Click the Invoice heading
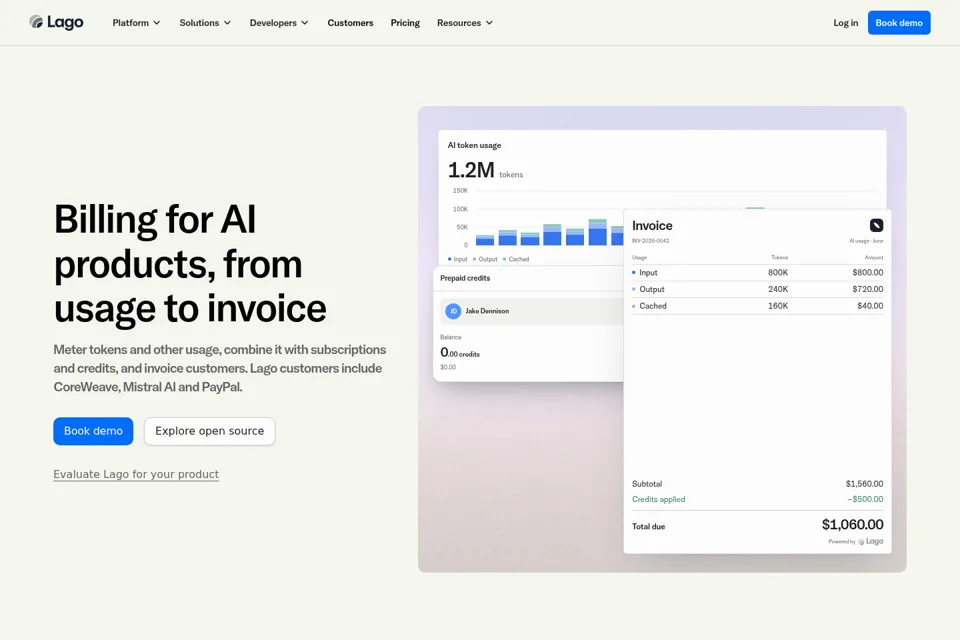Screen dimensions: 960x640 [x=652, y=226]
